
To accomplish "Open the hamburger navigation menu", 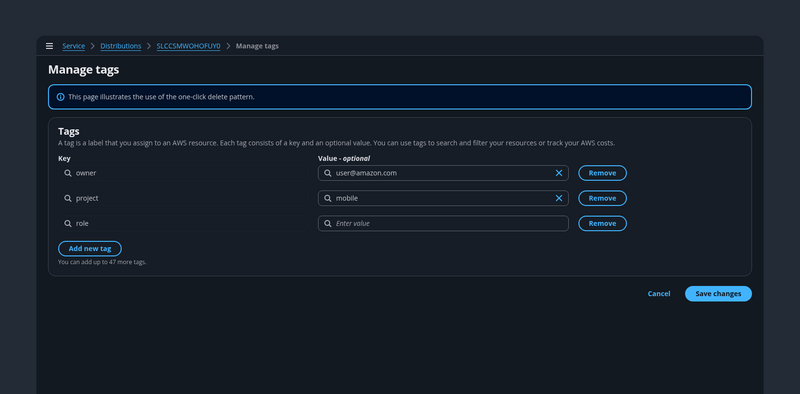I will [x=49, y=46].
